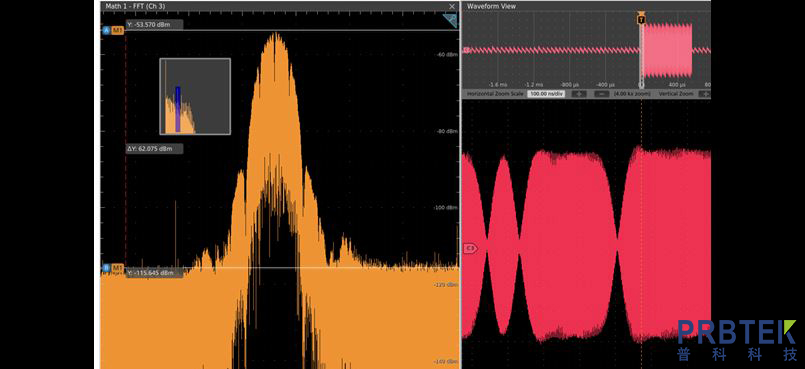This screenshot has width=805, height=369.
Task: Click the C3 channel handle on zoomed waveform
Action: 470,248
